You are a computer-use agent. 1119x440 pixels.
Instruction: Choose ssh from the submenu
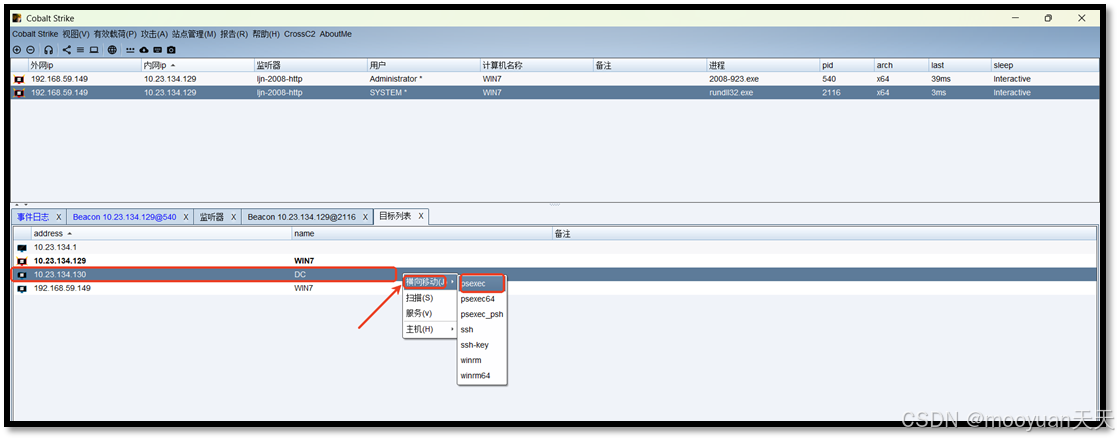(x=482, y=329)
